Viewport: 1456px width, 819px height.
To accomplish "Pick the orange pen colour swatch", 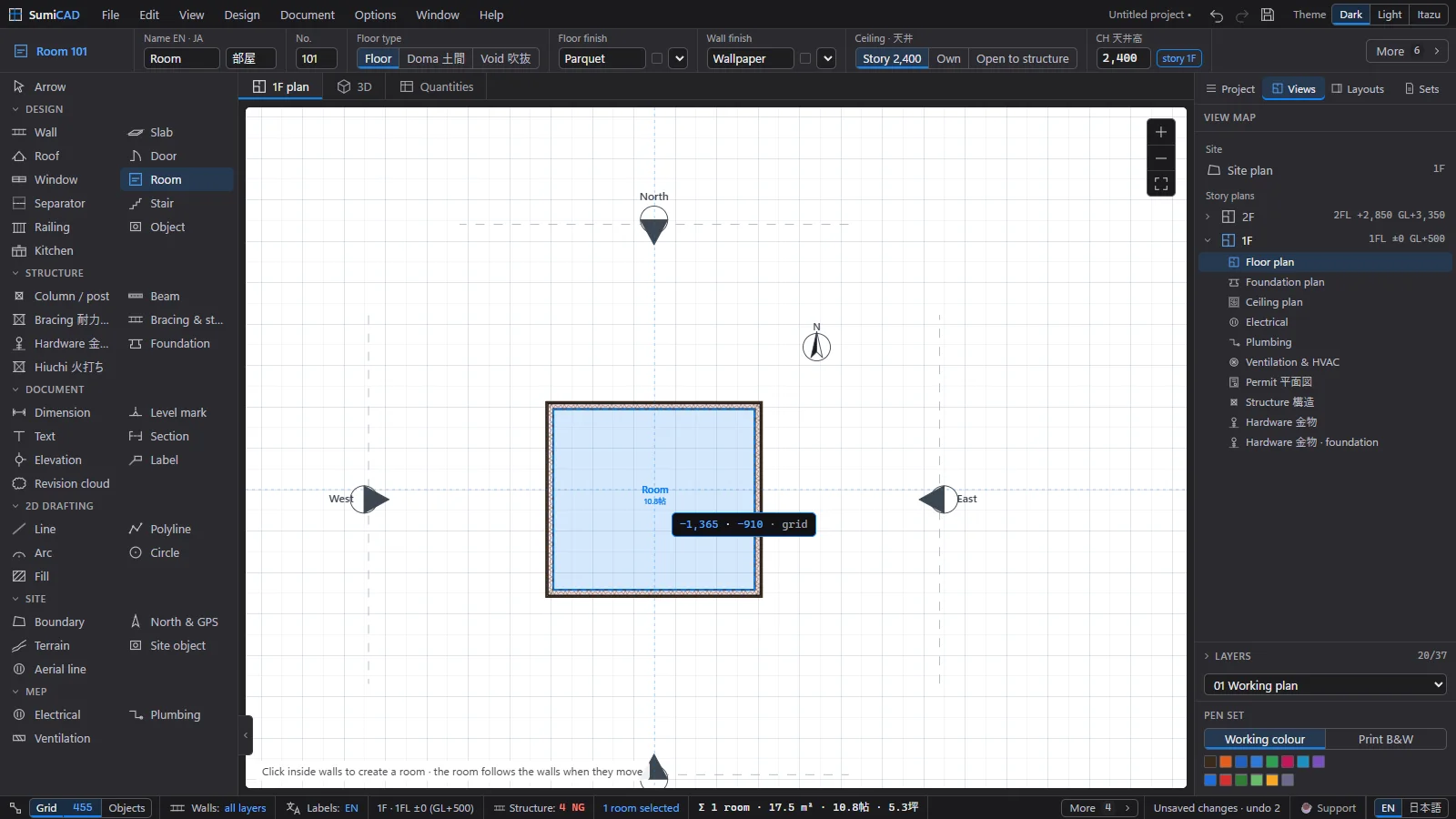I will tap(1226, 763).
